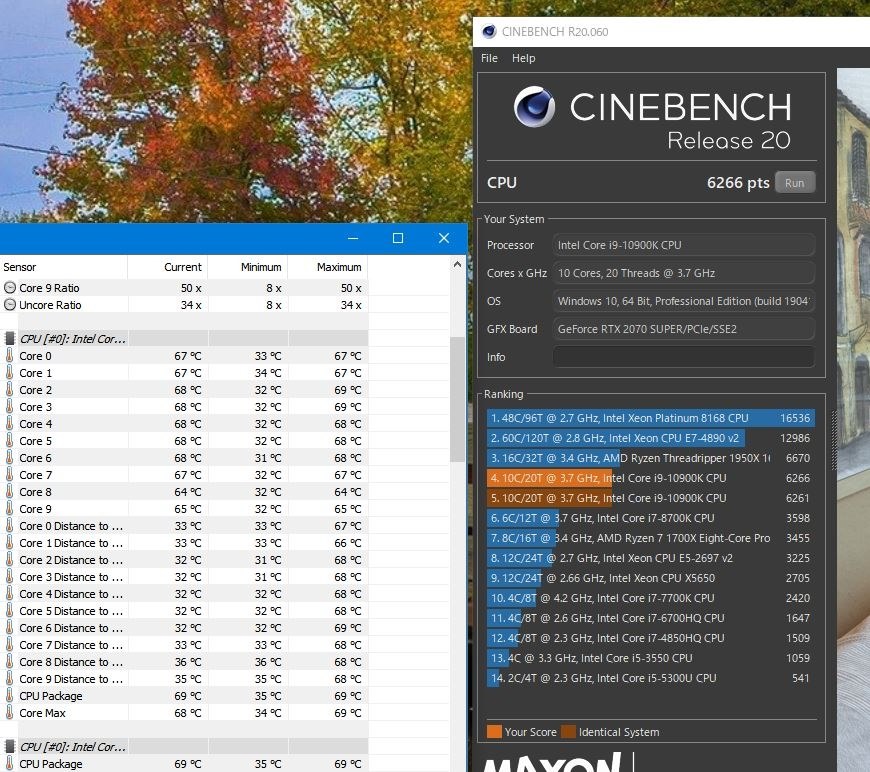Click the Cores x GHz field
Viewport: 870px width, 772px height.
click(684, 273)
